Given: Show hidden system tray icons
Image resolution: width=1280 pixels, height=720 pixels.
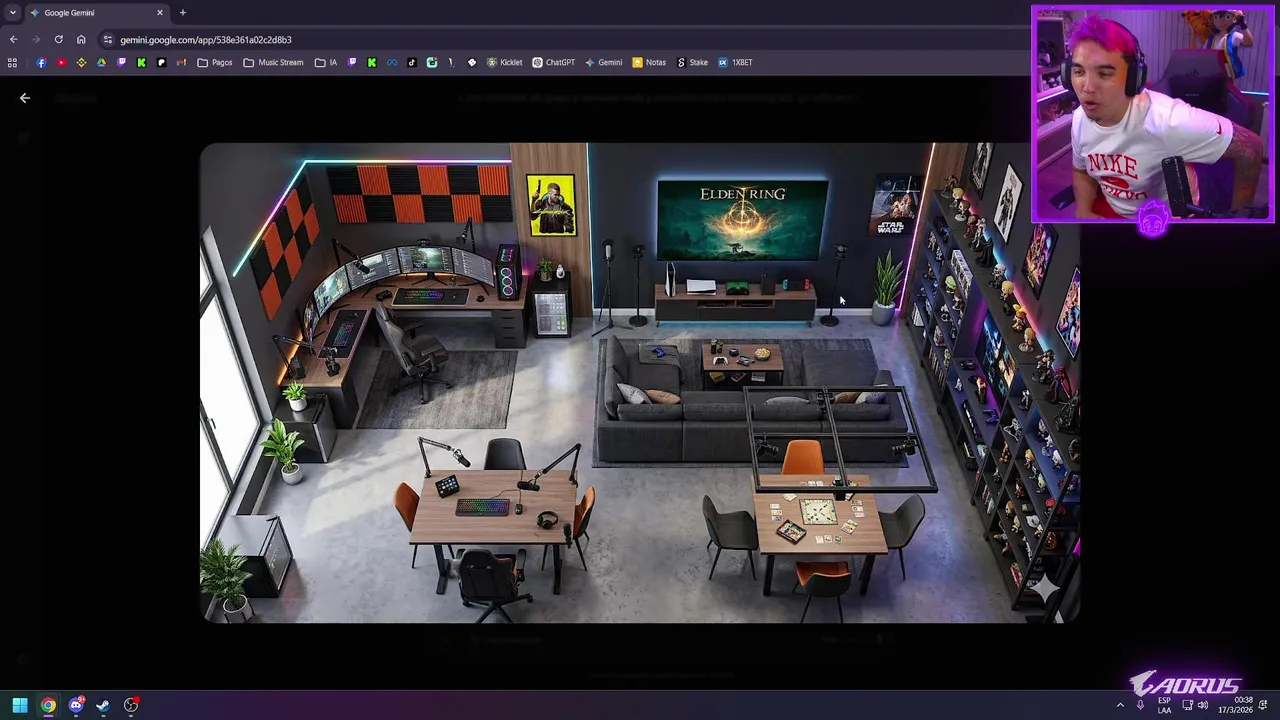Looking at the screenshot, I should [x=1120, y=705].
